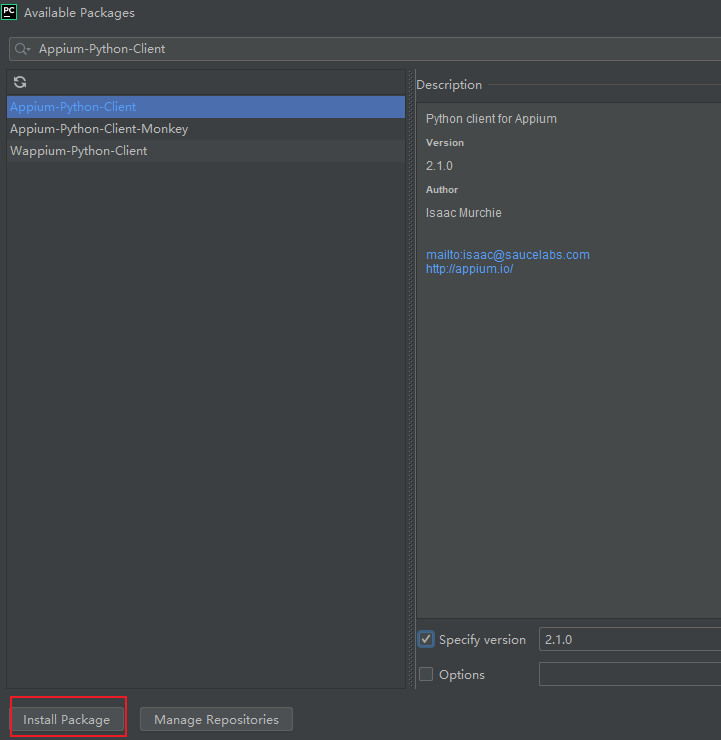Click the Isaac Murchie author name

463,213
